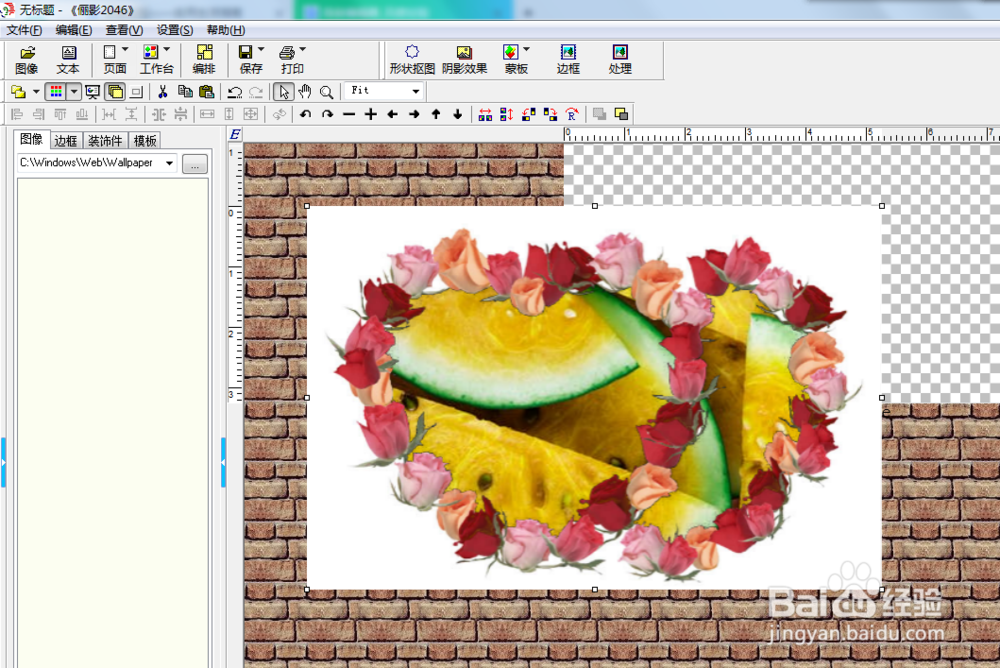Switch to the 装饰件 panel tab

[105, 140]
